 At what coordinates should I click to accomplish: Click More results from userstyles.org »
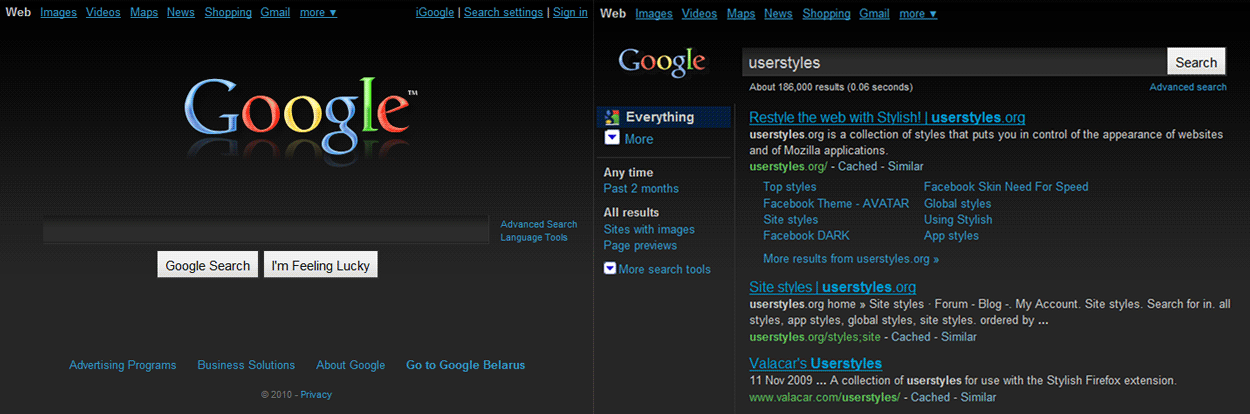[x=851, y=258]
